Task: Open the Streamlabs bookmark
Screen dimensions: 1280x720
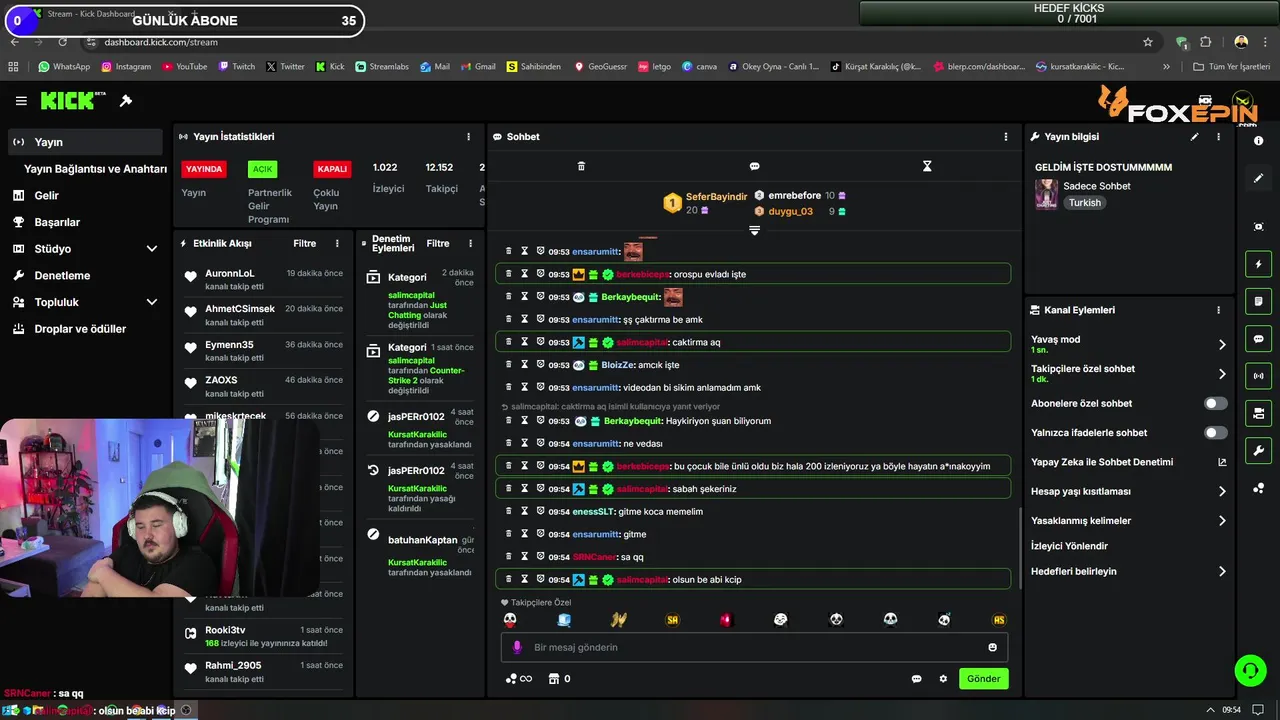Action: point(382,67)
